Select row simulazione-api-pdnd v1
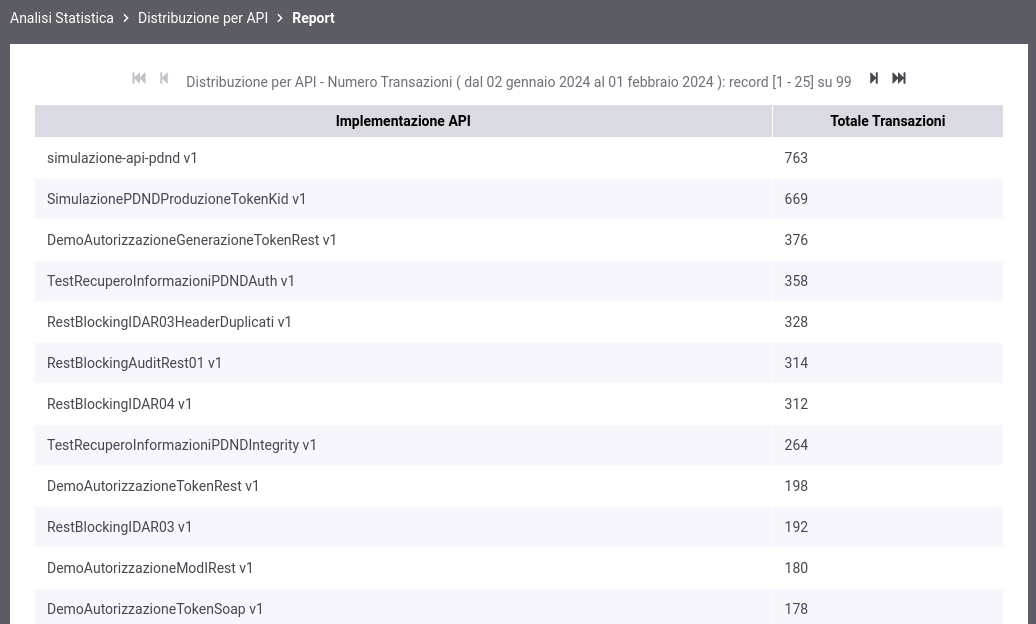This screenshot has width=1036, height=624. [519, 158]
